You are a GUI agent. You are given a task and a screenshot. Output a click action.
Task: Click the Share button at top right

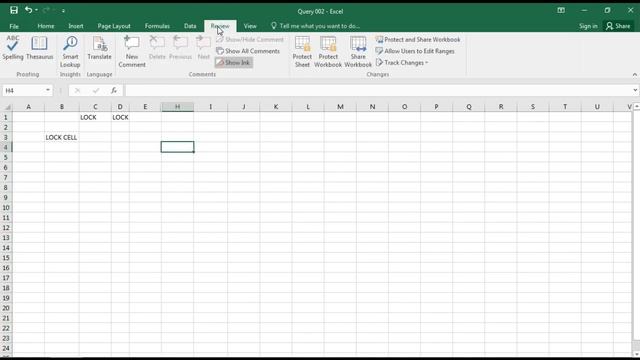coord(618,26)
